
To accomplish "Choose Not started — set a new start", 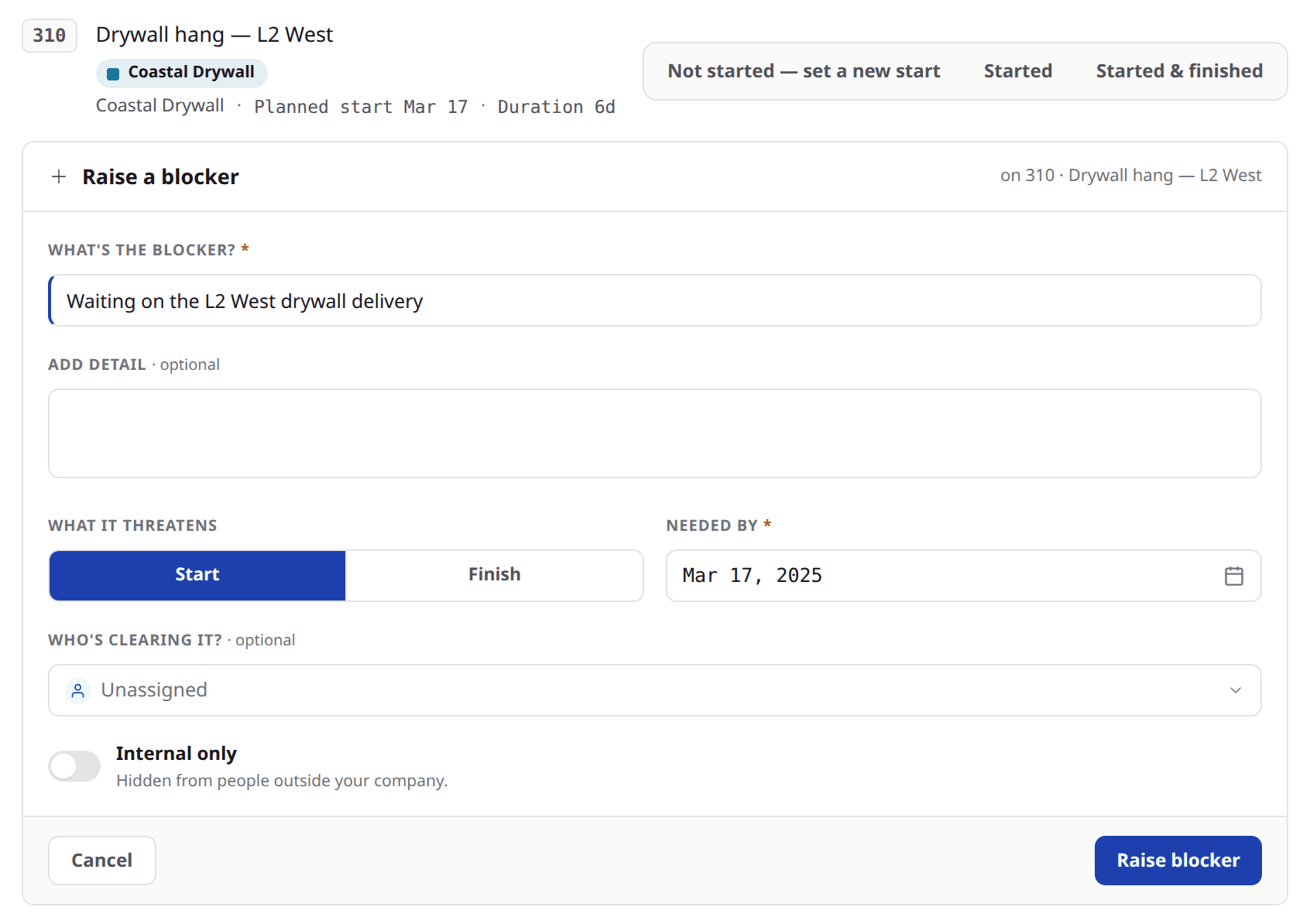I will point(804,71).
